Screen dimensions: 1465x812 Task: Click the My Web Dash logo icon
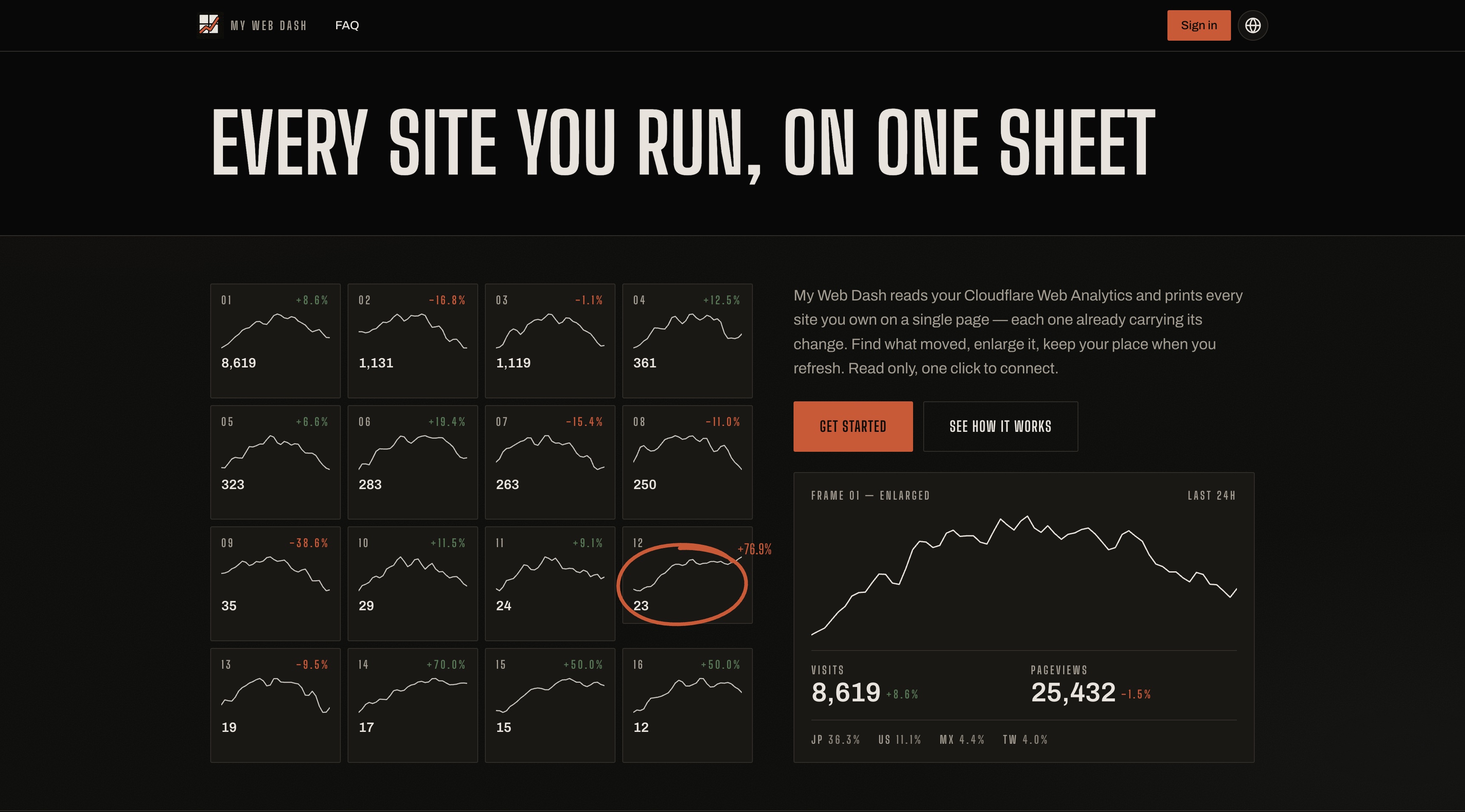pos(209,25)
